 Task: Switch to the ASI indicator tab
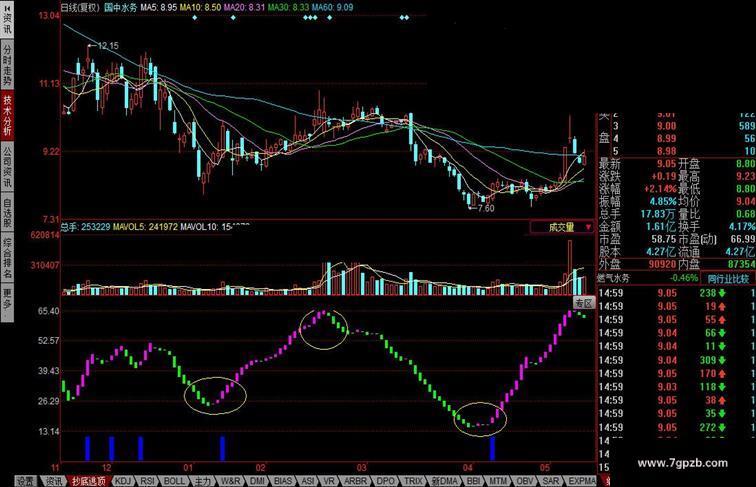pyautogui.click(x=308, y=481)
